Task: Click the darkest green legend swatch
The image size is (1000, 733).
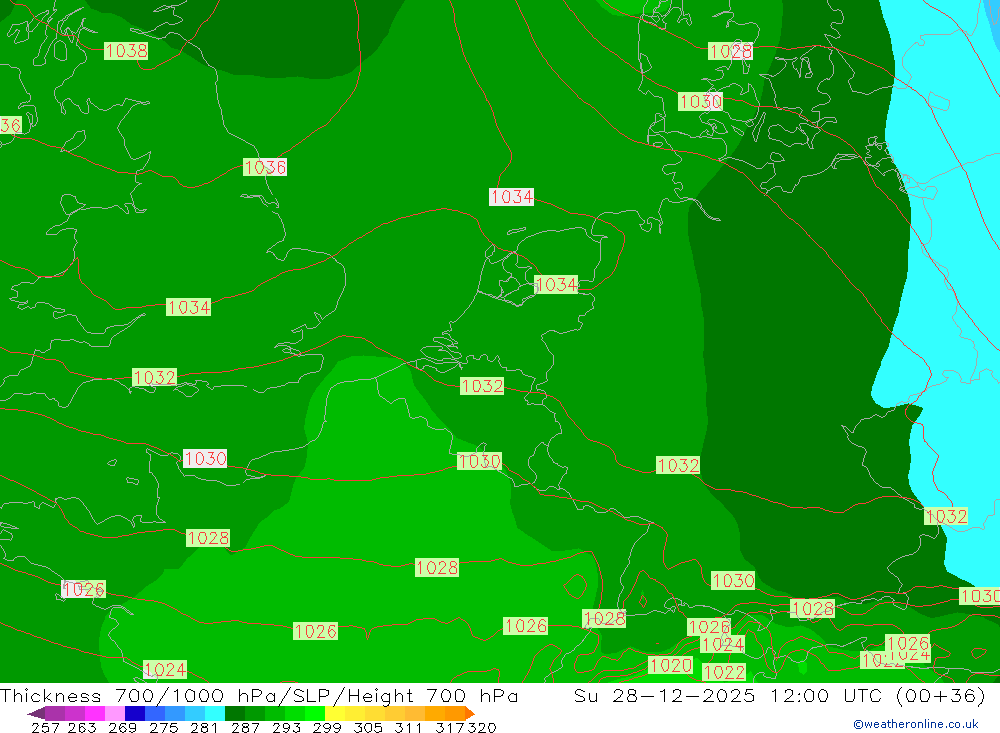Action: (235, 713)
